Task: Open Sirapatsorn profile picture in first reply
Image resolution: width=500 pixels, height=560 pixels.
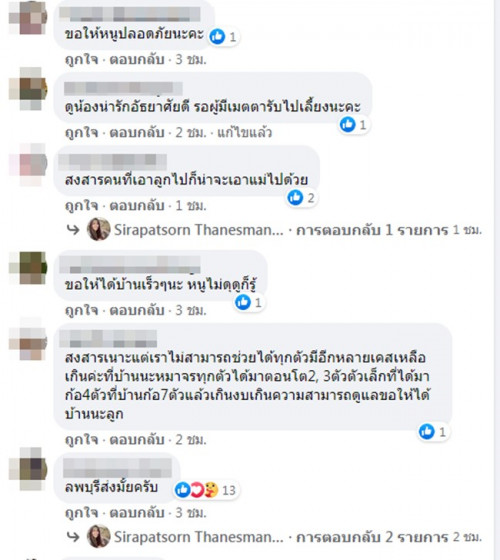Action: tap(99, 229)
